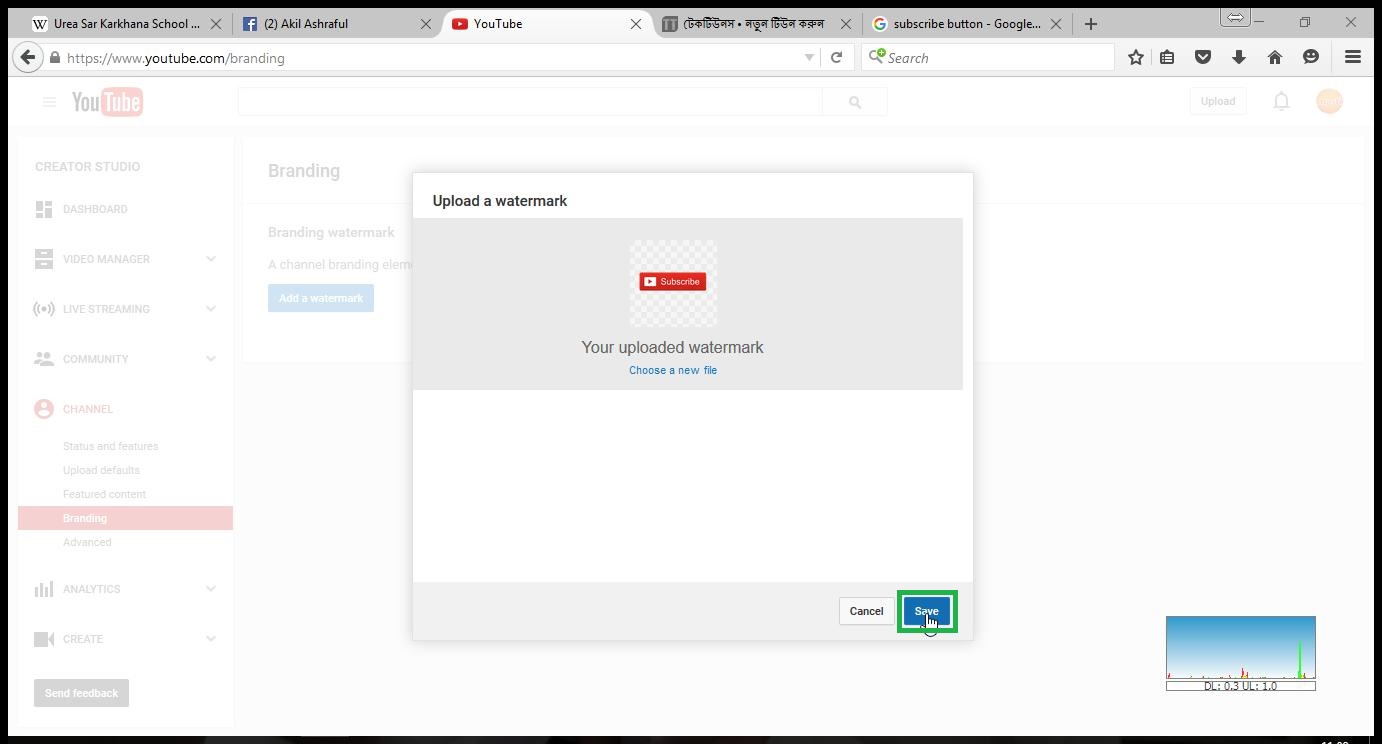
Task: Open 'Upload defaults' channel page
Action: (x=101, y=470)
